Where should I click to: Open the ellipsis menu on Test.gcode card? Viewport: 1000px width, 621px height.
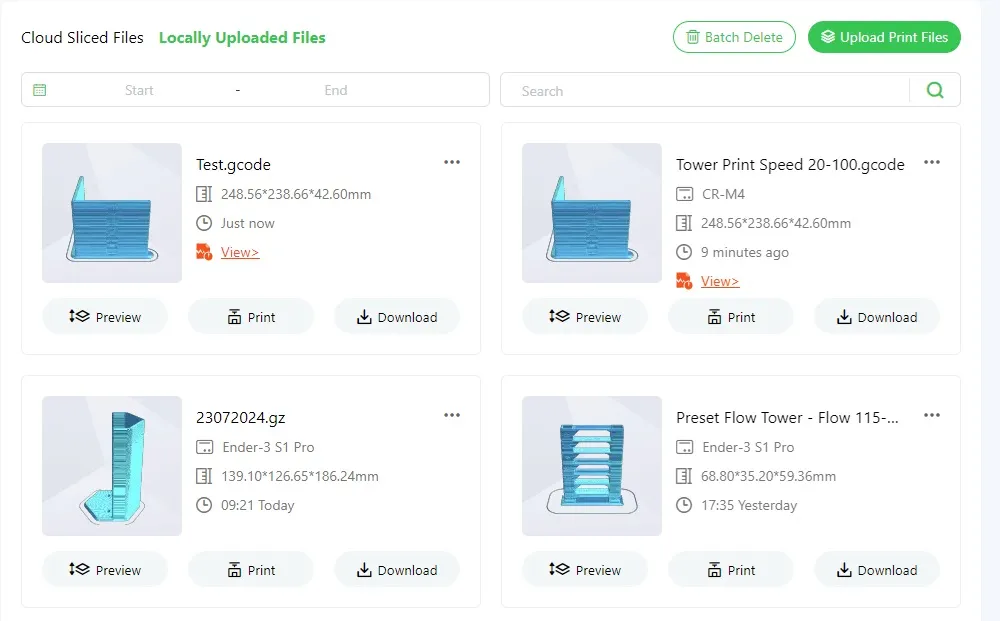(451, 161)
